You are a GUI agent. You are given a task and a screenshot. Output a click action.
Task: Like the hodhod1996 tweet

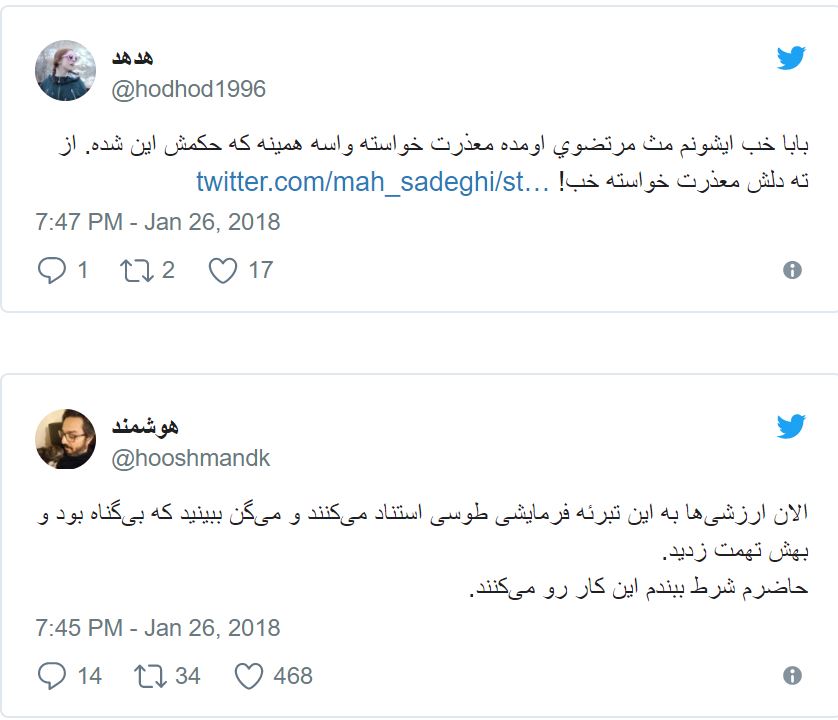click(x=223, y=270)
